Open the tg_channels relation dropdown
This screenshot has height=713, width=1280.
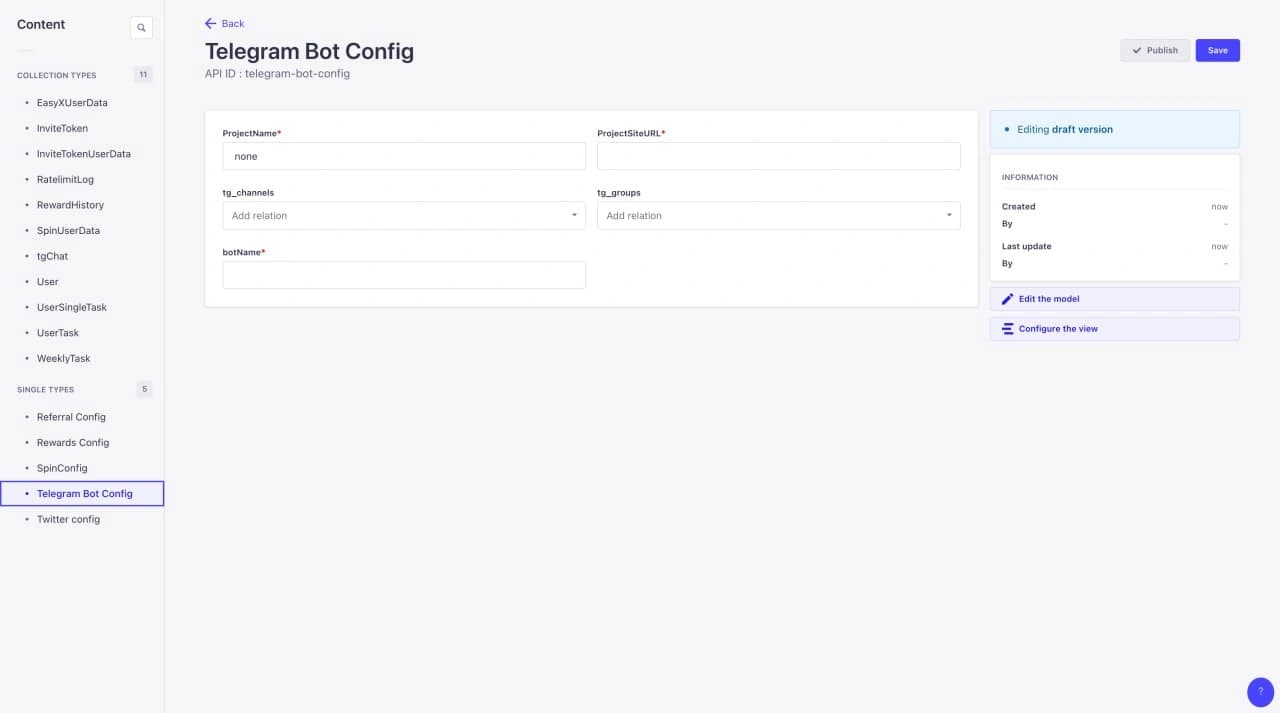click(404, 216)
